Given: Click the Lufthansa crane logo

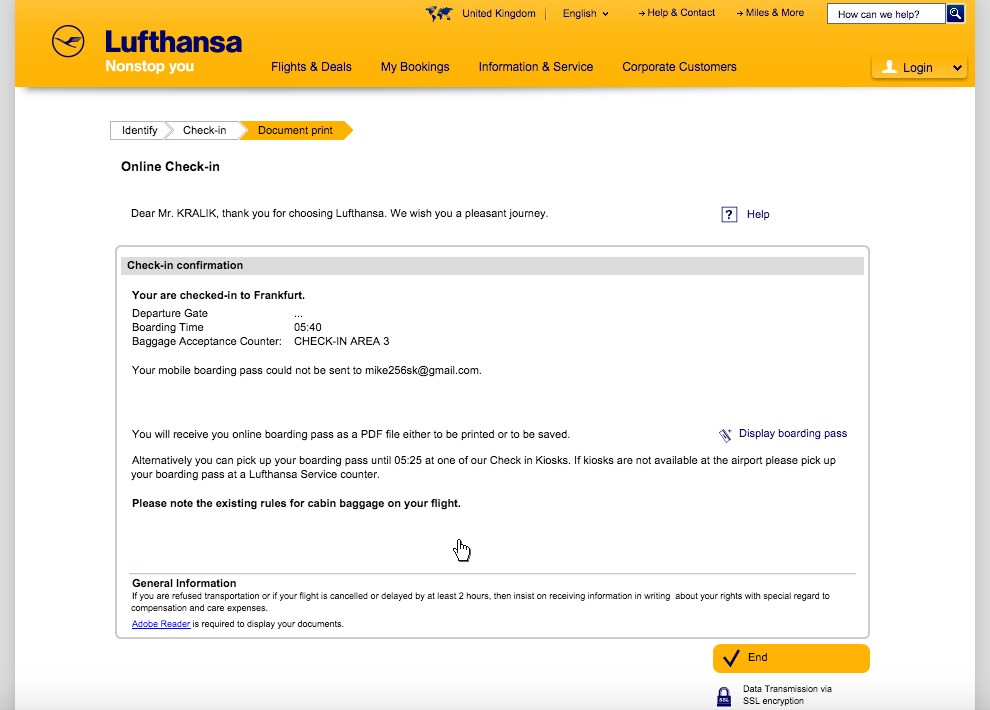Looking at the screenshot, I should tap(68, 42).
